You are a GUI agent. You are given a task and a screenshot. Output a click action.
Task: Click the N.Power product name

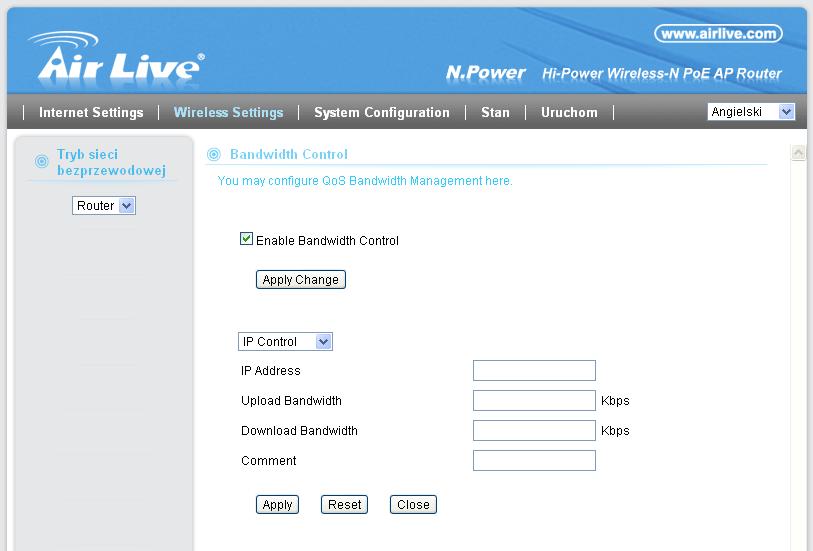click(x=485, y=73)
